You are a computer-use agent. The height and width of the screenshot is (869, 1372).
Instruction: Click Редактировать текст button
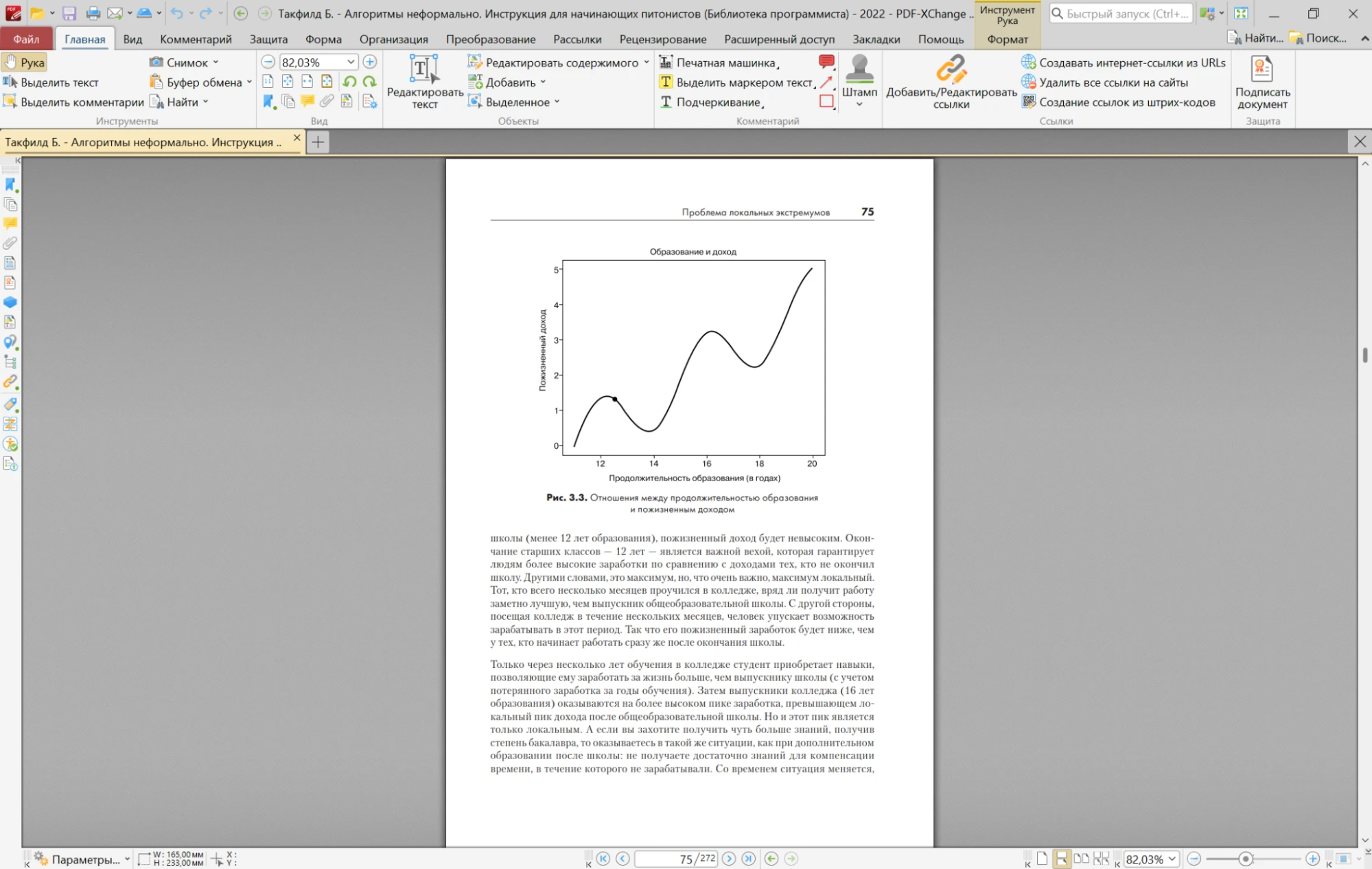(x=425, y=82)
